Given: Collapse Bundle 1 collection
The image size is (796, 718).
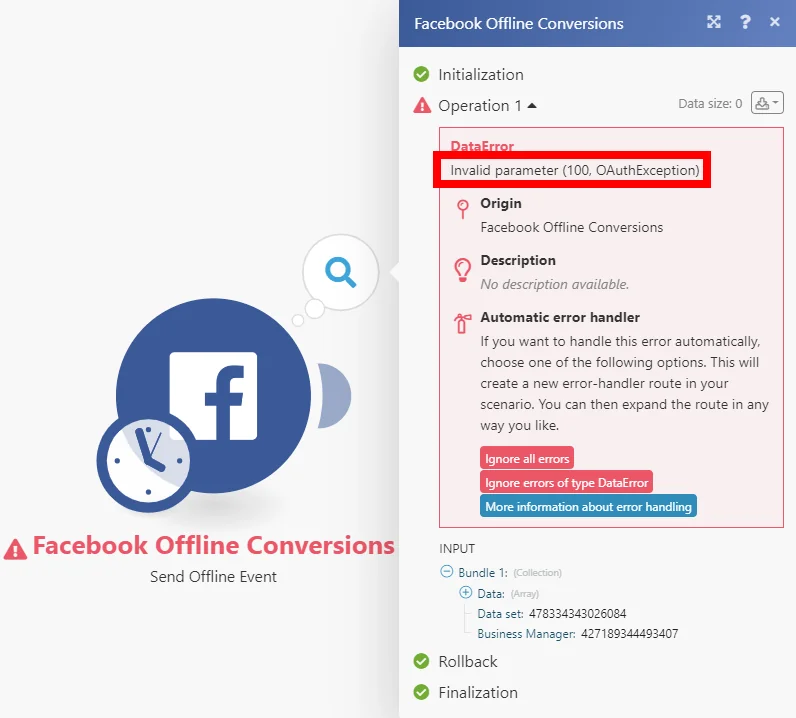Looking at the screenshot, I should click(x=446, y=571).
